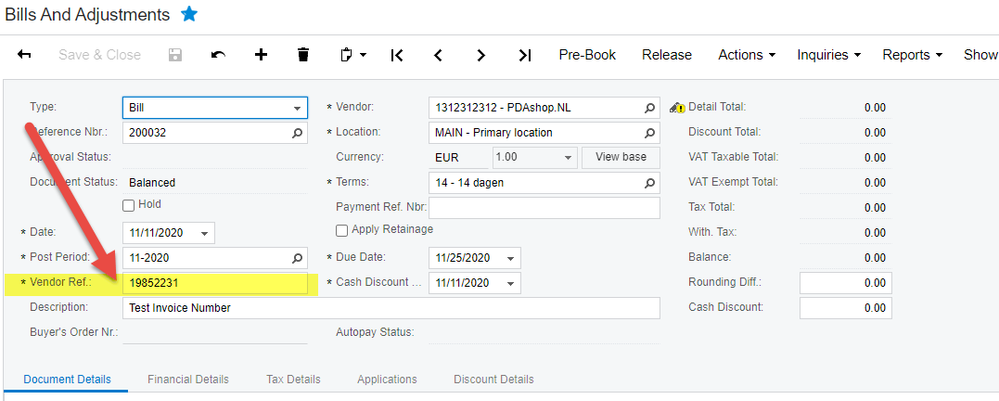Click the back arrow toolbar icon
This screenshot has height=401, width=999.
pos(24,55)
